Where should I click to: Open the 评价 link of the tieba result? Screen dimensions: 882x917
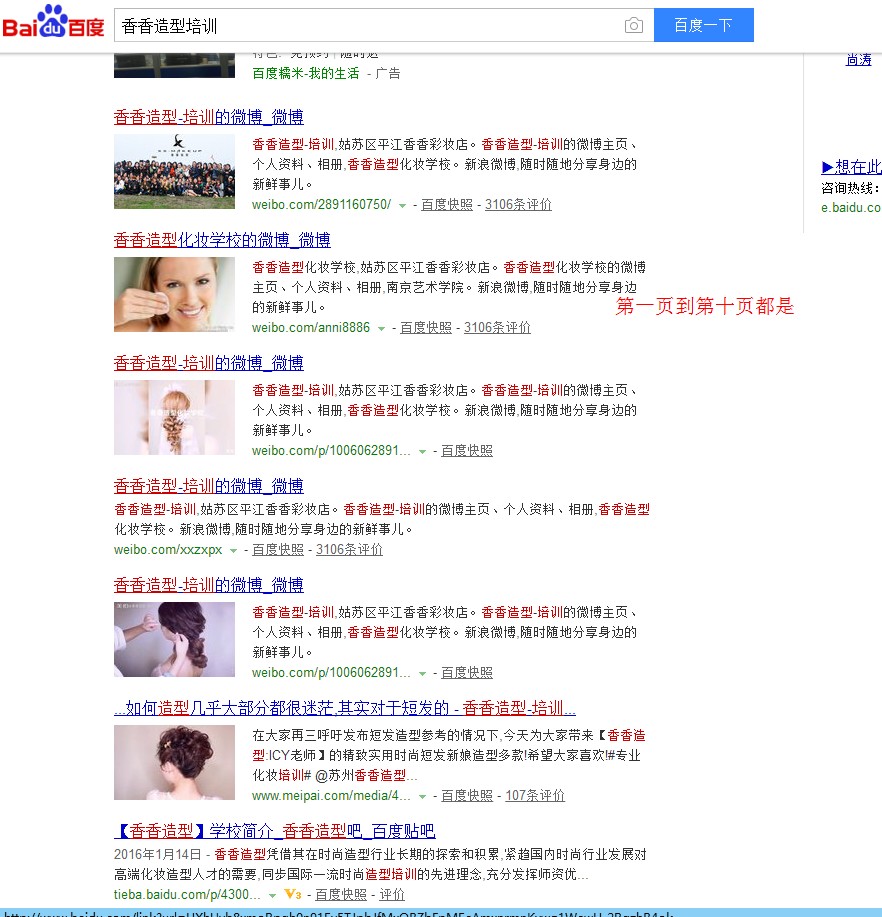pyautogui.click(x=392, y=895)
